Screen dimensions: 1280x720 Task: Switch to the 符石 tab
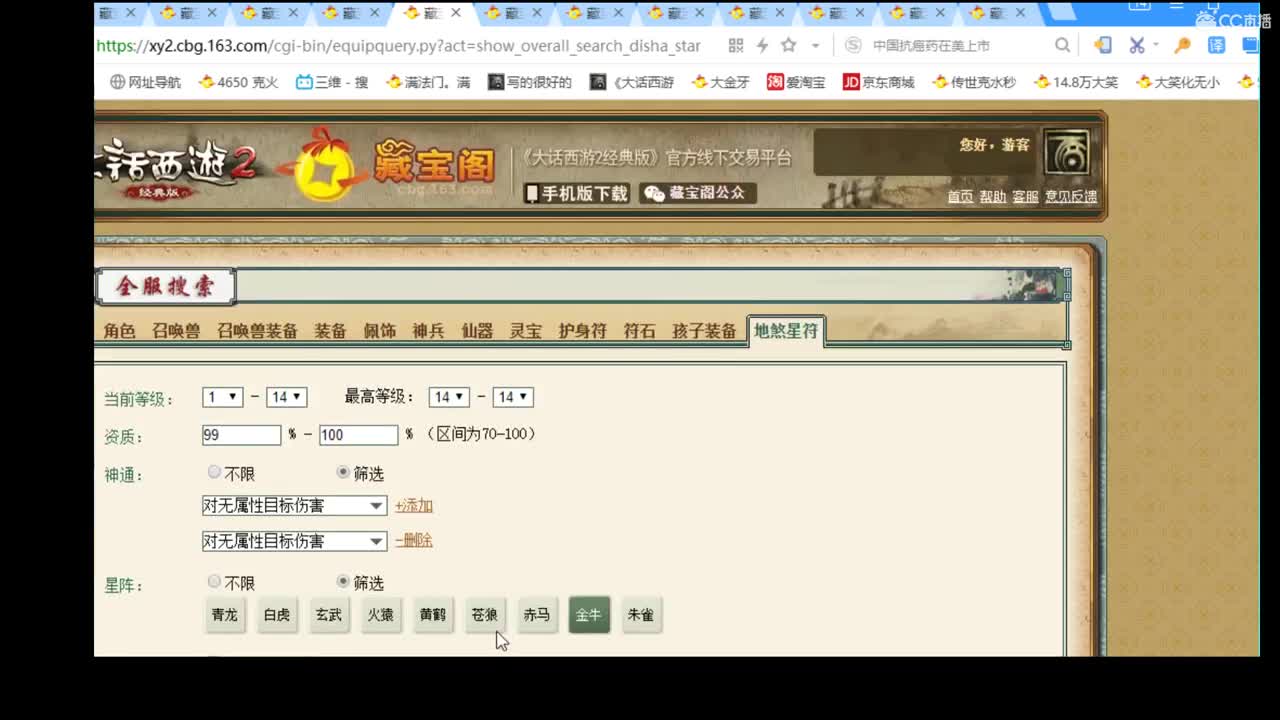639,331
